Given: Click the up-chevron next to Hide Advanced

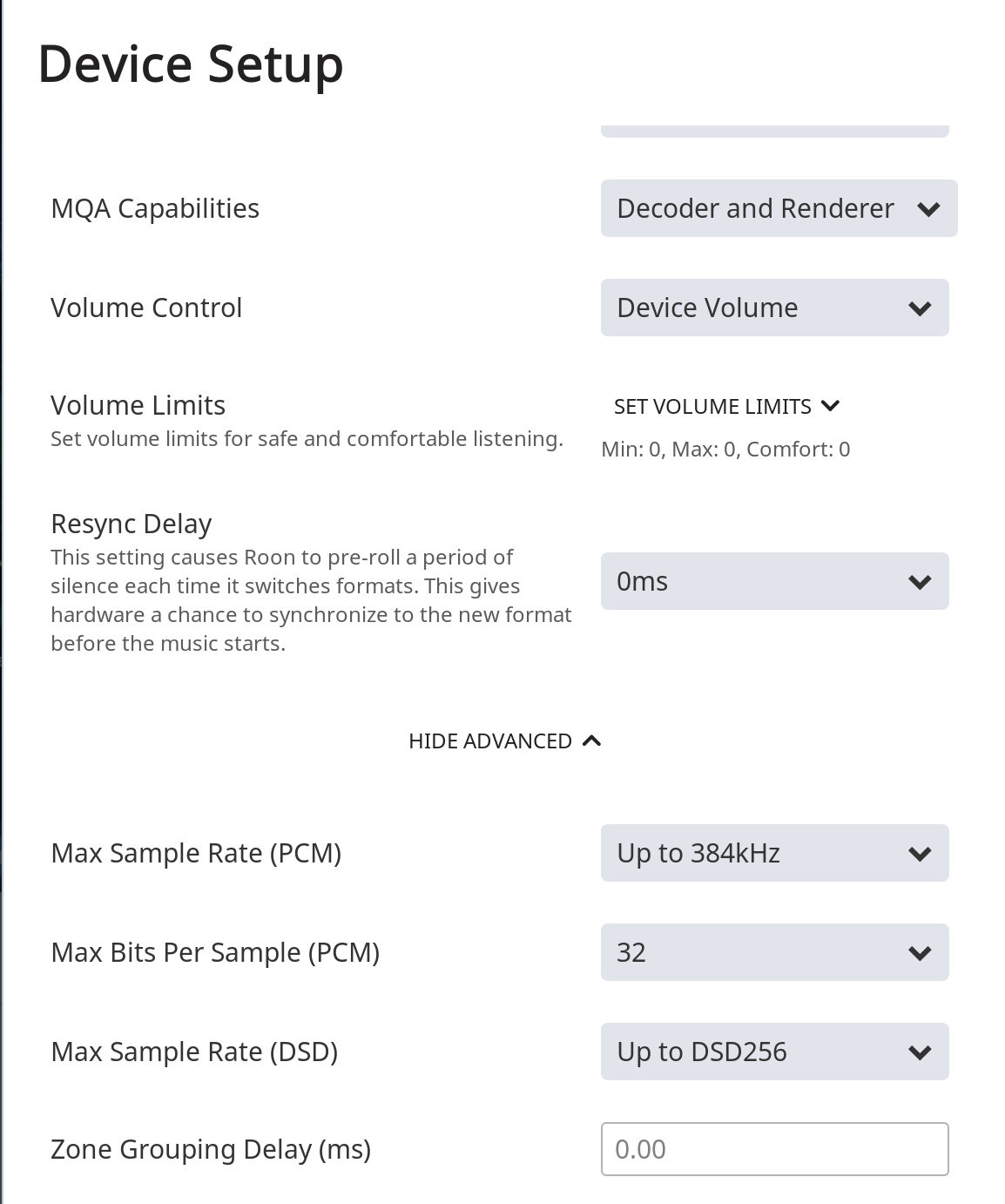Looking at the screenshot, I should coord(591,741).
